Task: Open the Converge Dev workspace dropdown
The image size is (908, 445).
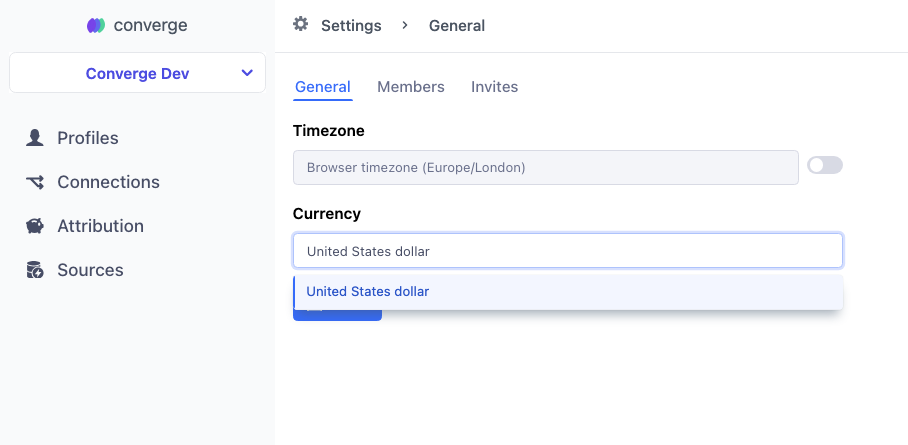Action: tap(137, 73)
